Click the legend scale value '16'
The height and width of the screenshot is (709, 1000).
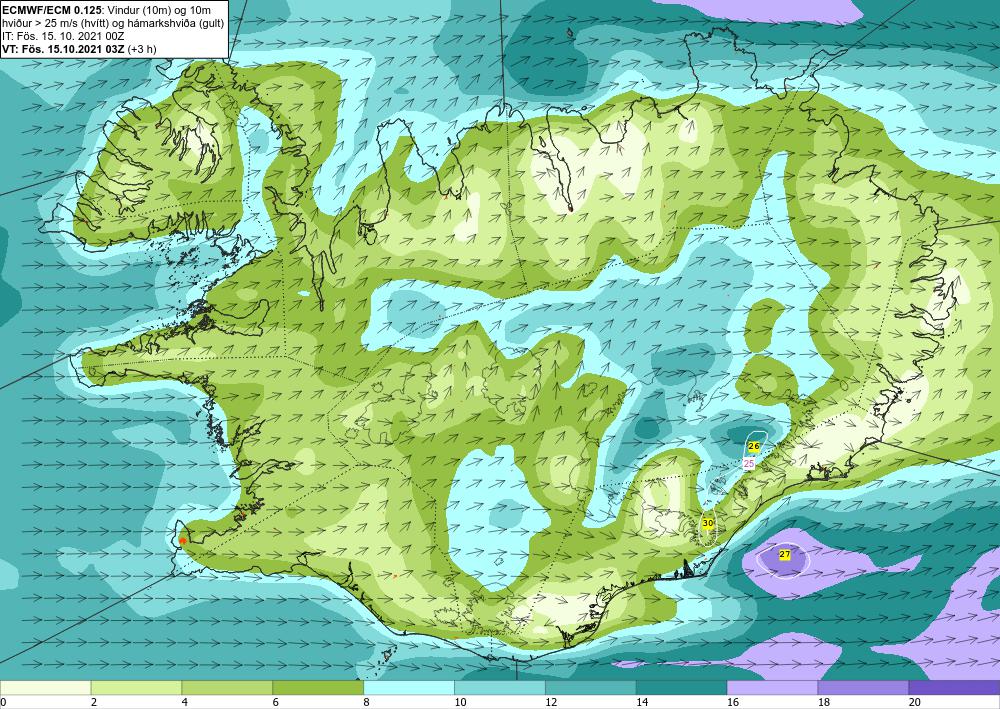coord(733,702)
